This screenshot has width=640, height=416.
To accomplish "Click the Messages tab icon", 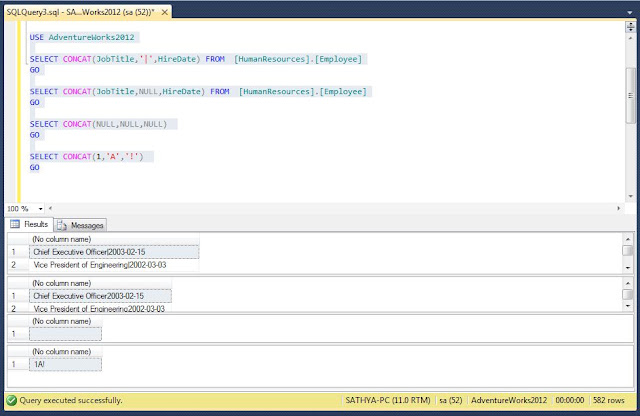I will click(62, 225).
